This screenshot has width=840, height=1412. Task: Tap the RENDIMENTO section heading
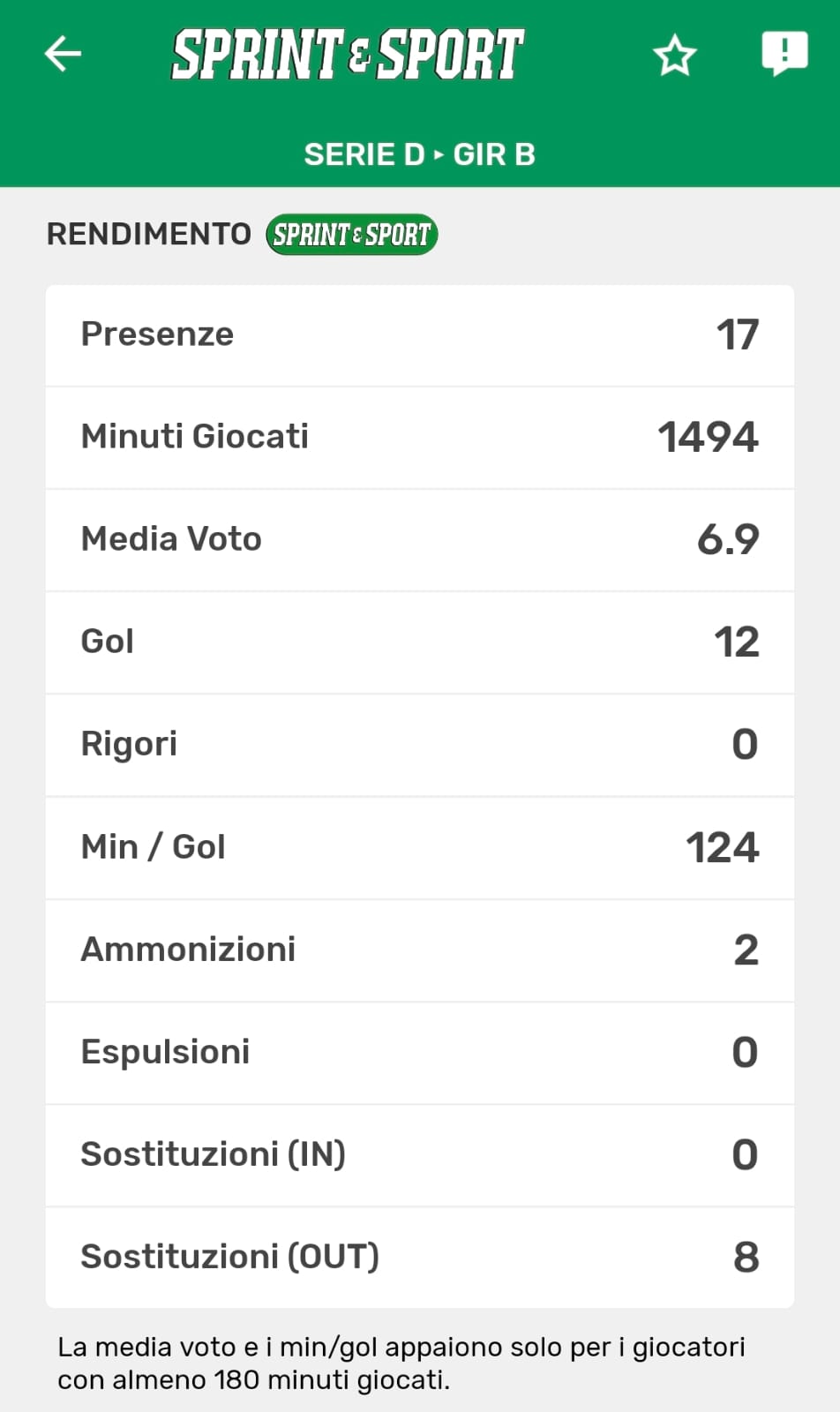149,234
